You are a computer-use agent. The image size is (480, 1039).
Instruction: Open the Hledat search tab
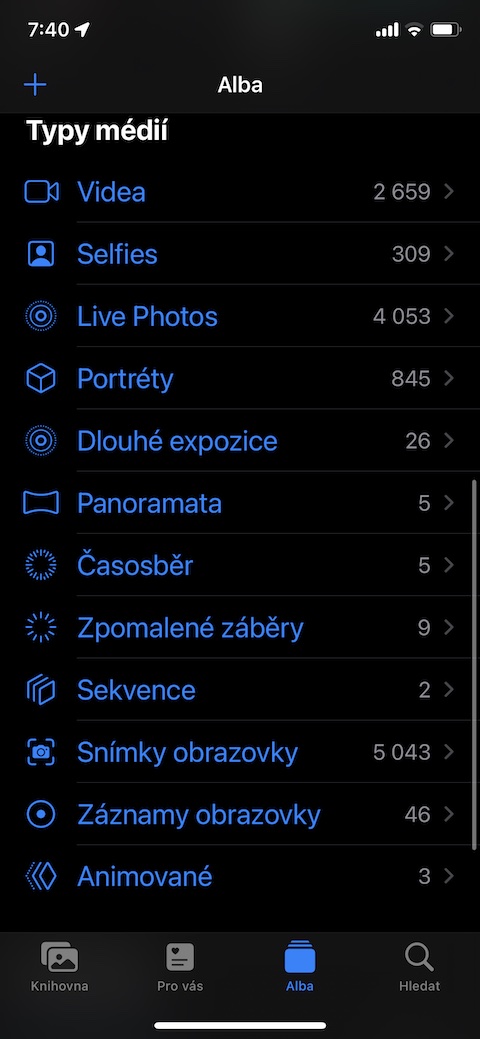point(420,967)
